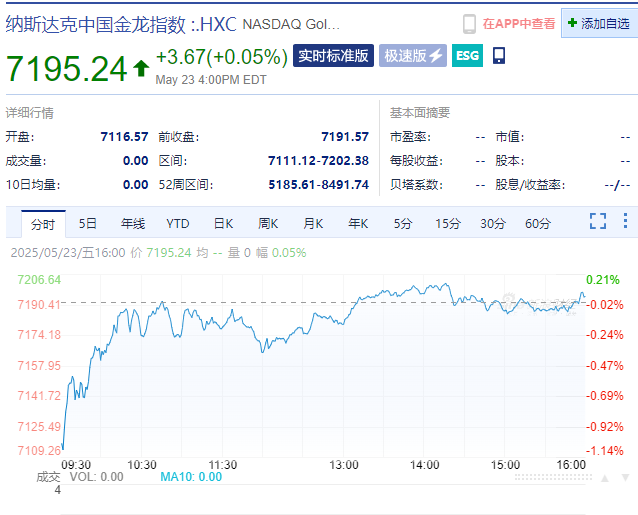
Task: Select the 月K chart tab
Action: coord(313,223)
